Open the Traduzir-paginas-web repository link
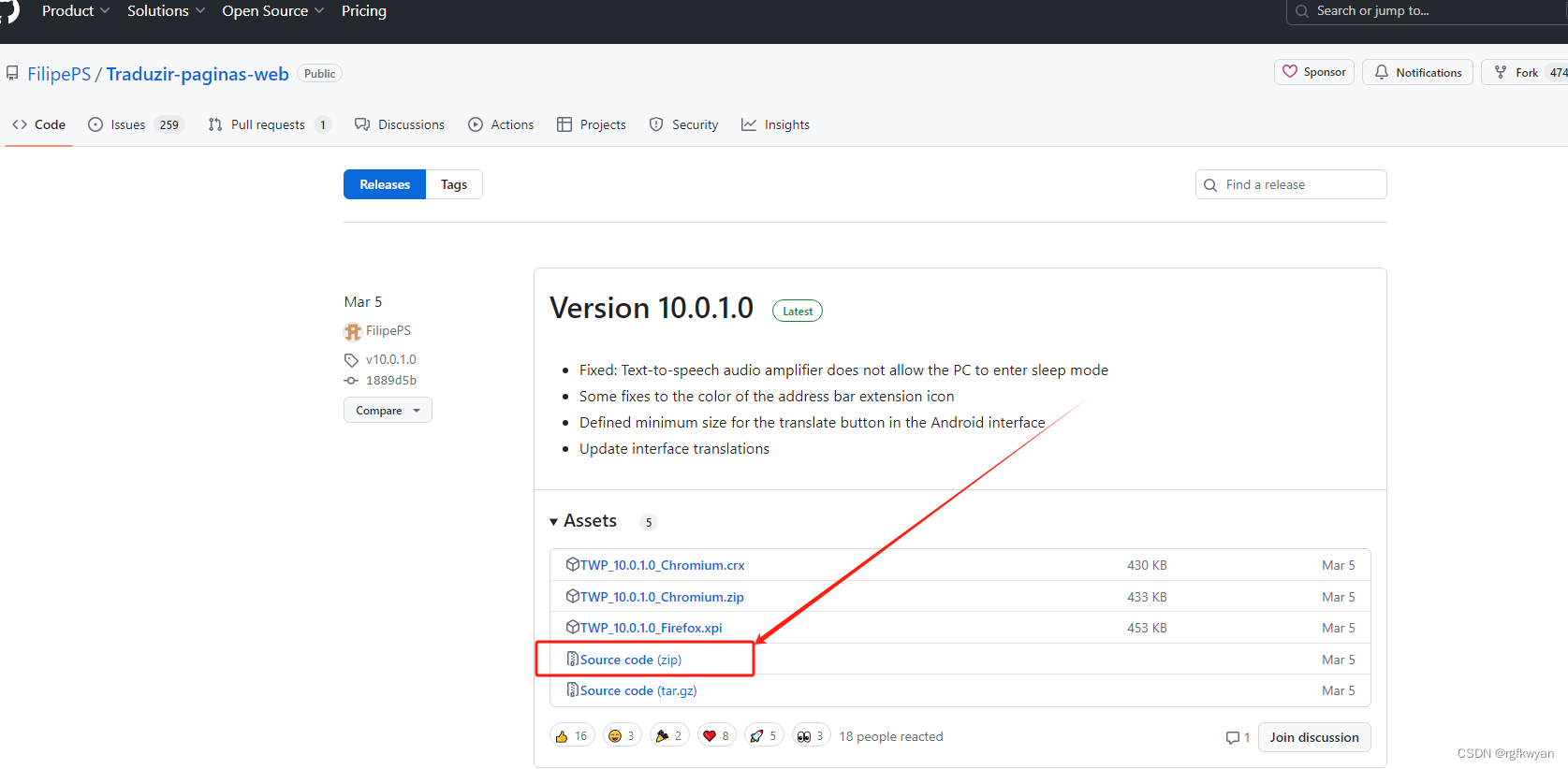 click(x=198, y=74)
